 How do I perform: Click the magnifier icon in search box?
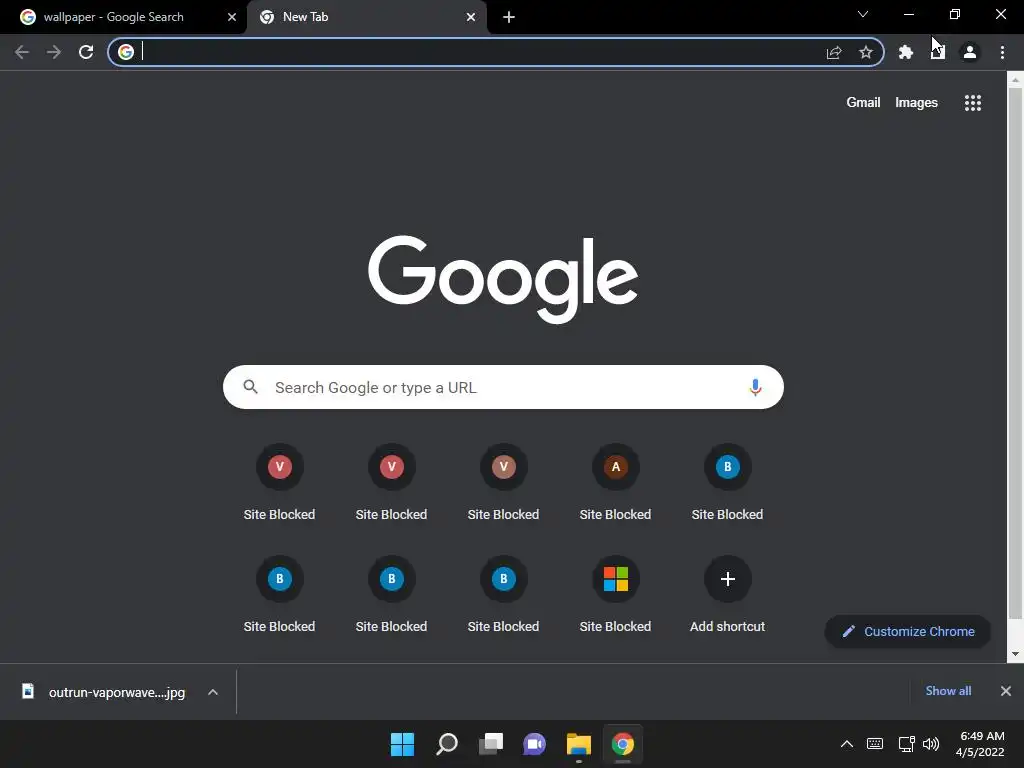click(x=250, y=387)
